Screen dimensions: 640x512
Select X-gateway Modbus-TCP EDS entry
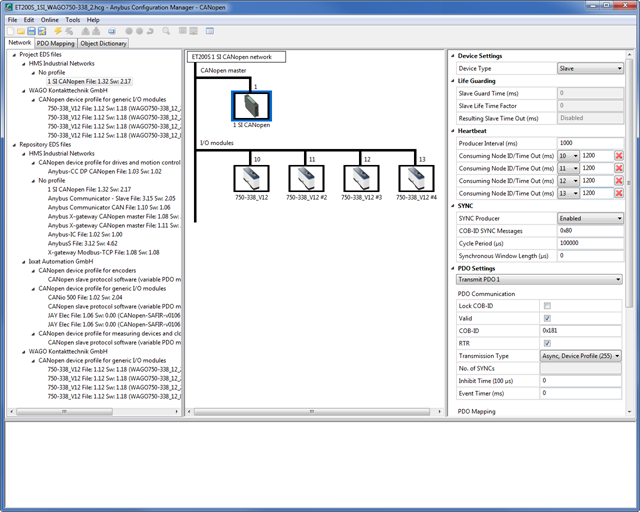coord(103,252)
